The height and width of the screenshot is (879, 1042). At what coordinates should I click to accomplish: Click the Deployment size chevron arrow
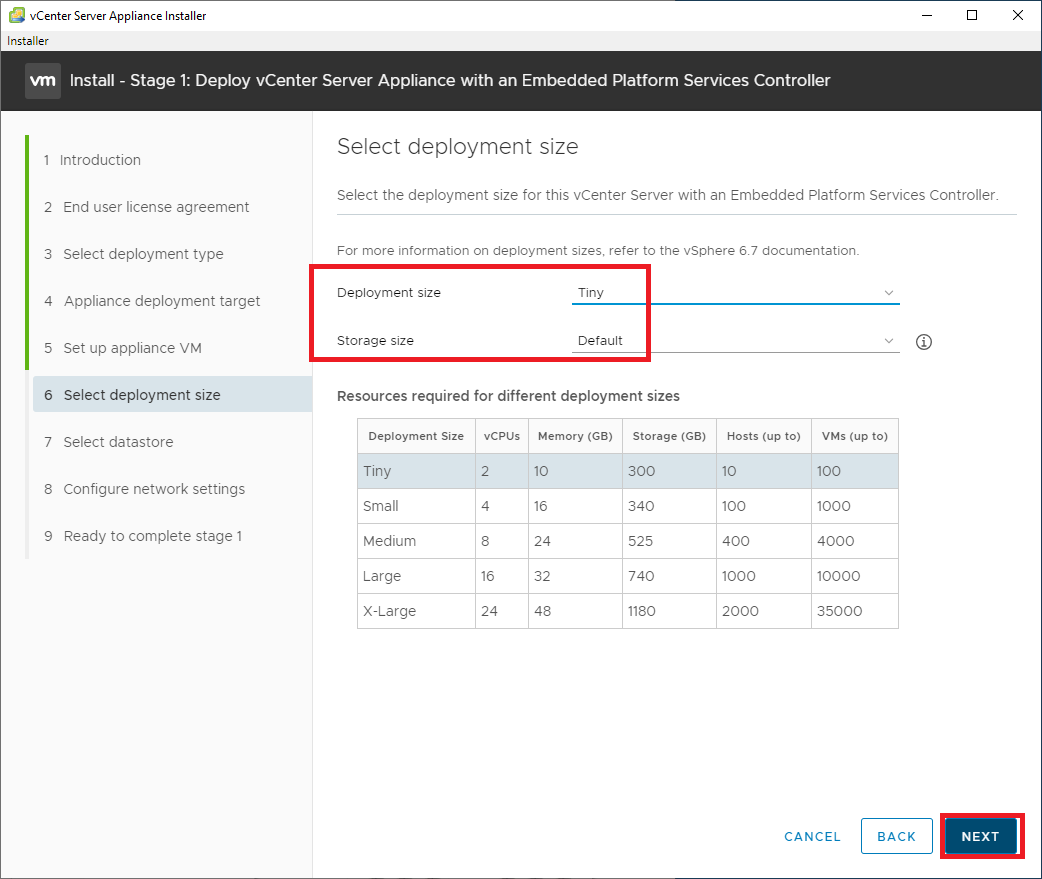[x=889, y=293]
